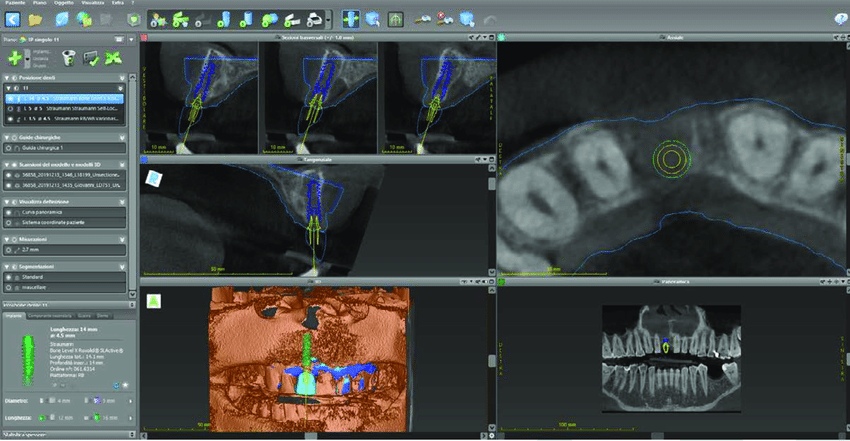This screenshot has width=850, height=441.
Task: Toggle visibility of Standard segmentation
Action: (10, 277)
